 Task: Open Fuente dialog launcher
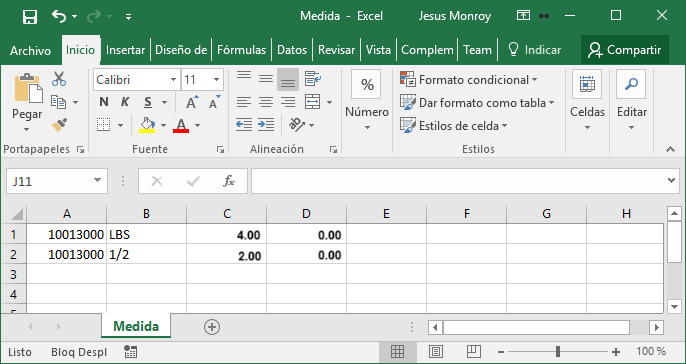pyautogui.click(x=220, y=150)
